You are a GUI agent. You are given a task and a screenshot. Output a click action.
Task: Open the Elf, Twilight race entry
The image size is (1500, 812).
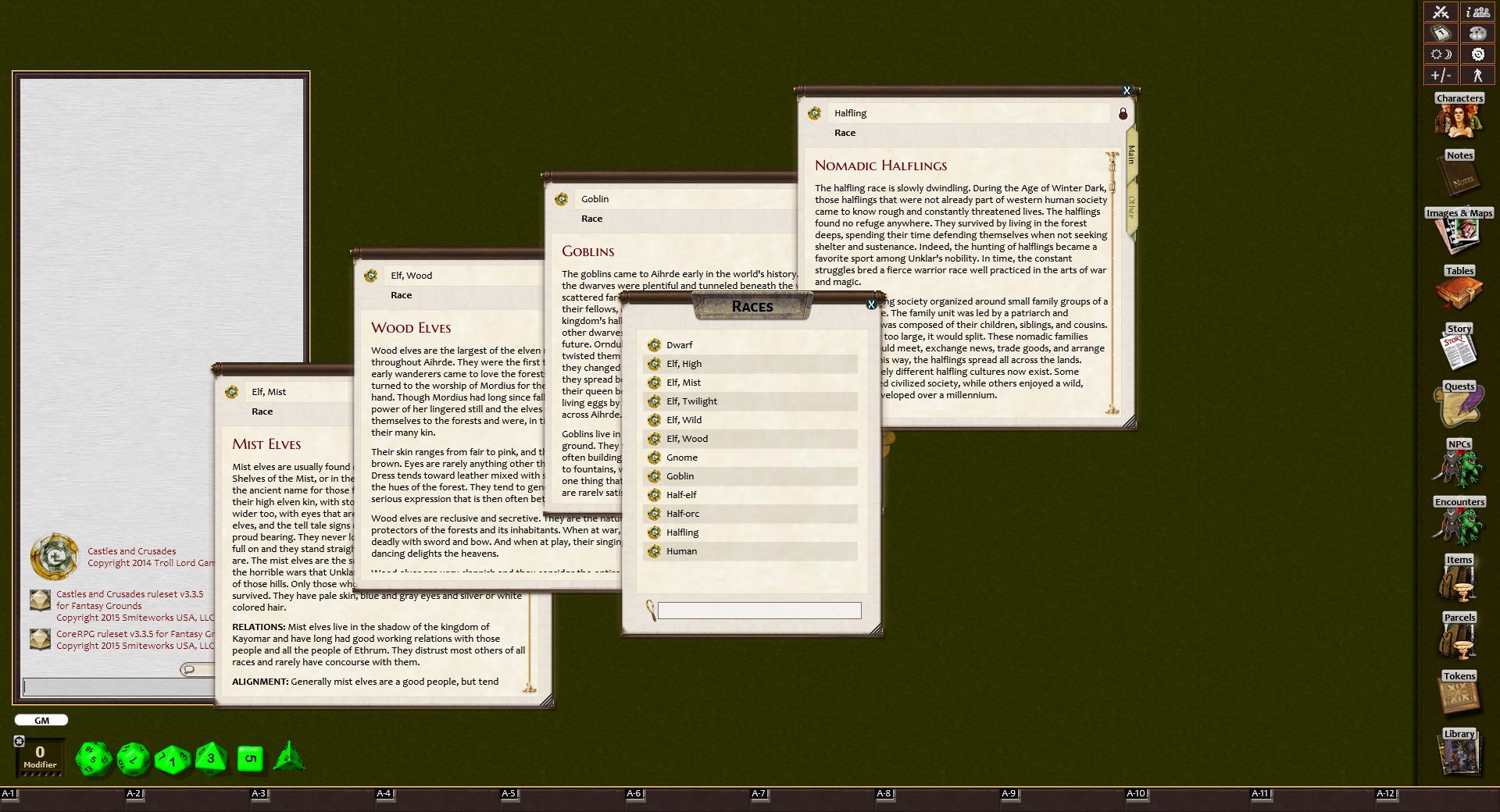tap(691, 401)
